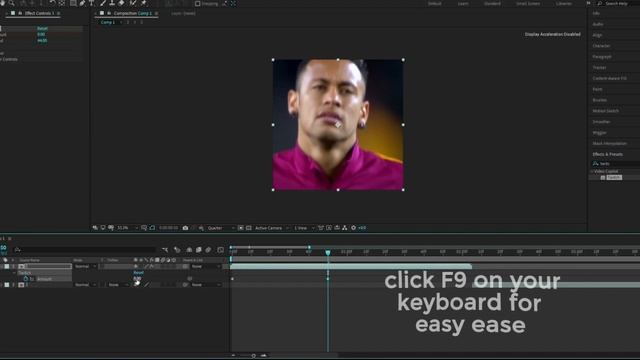Expand the Audio panel
Viewport: 640px width, 360px height.
tap(598, 24)
